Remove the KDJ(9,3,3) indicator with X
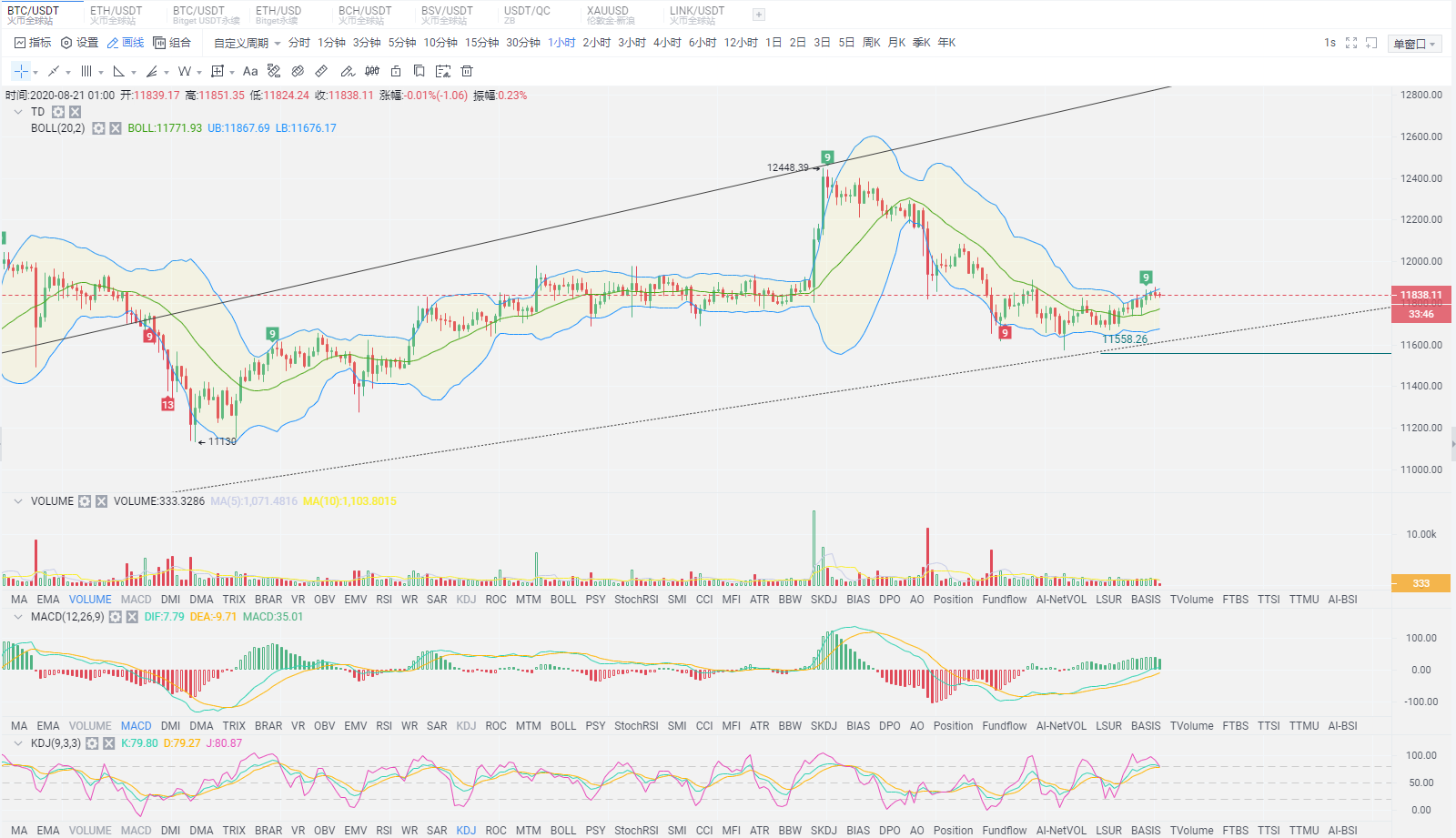This screenshot has height=838, width=1456. (x=109, y=743)
